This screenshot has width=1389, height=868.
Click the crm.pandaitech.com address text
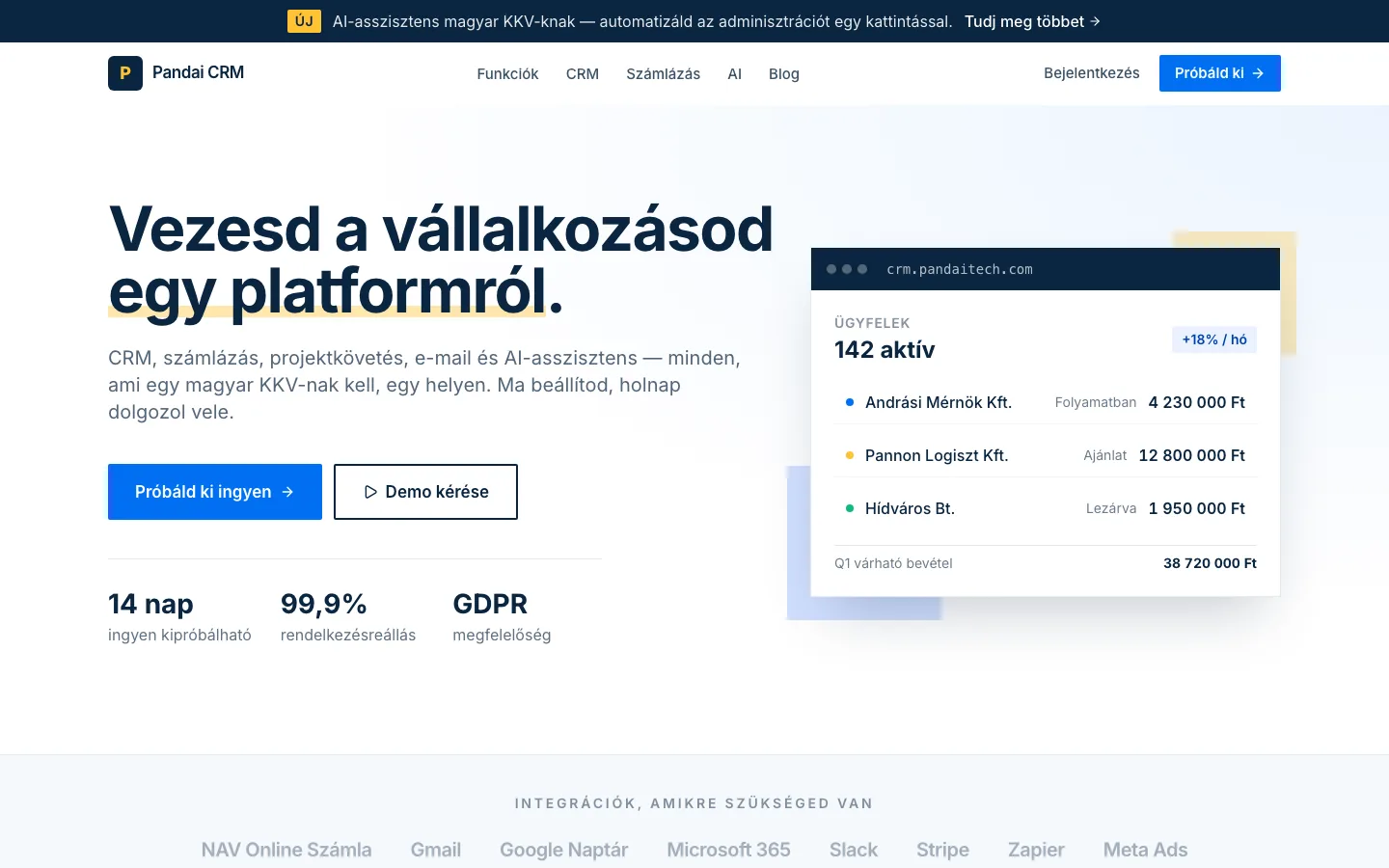[960, 269]
